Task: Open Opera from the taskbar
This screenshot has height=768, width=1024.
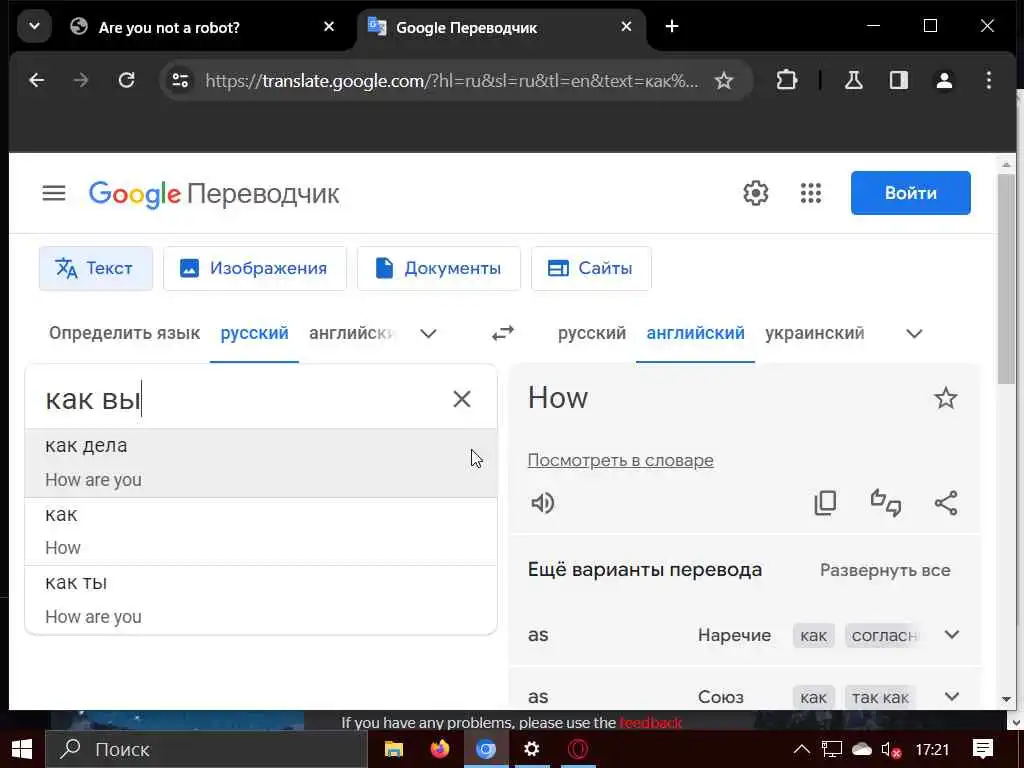Action: [x=578, y=749]
